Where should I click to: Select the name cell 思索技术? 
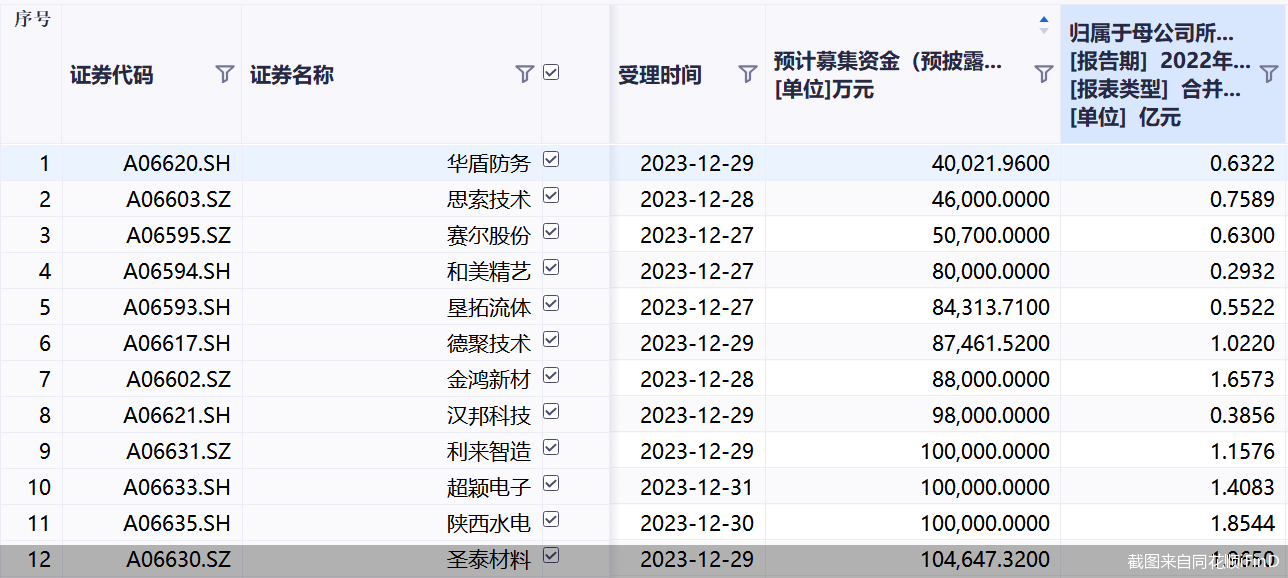pos(489,200)
